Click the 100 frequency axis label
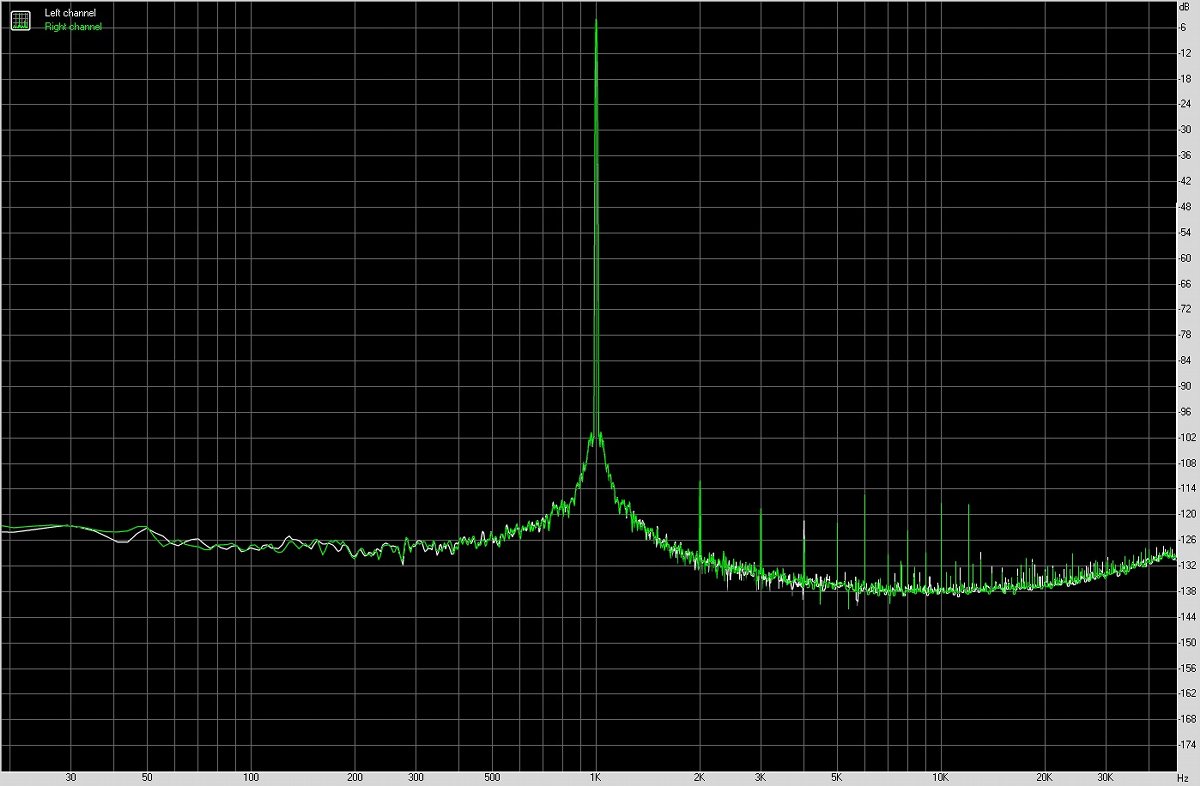Viewport: 1200px width, 786px height. click(x=251, y=777)
